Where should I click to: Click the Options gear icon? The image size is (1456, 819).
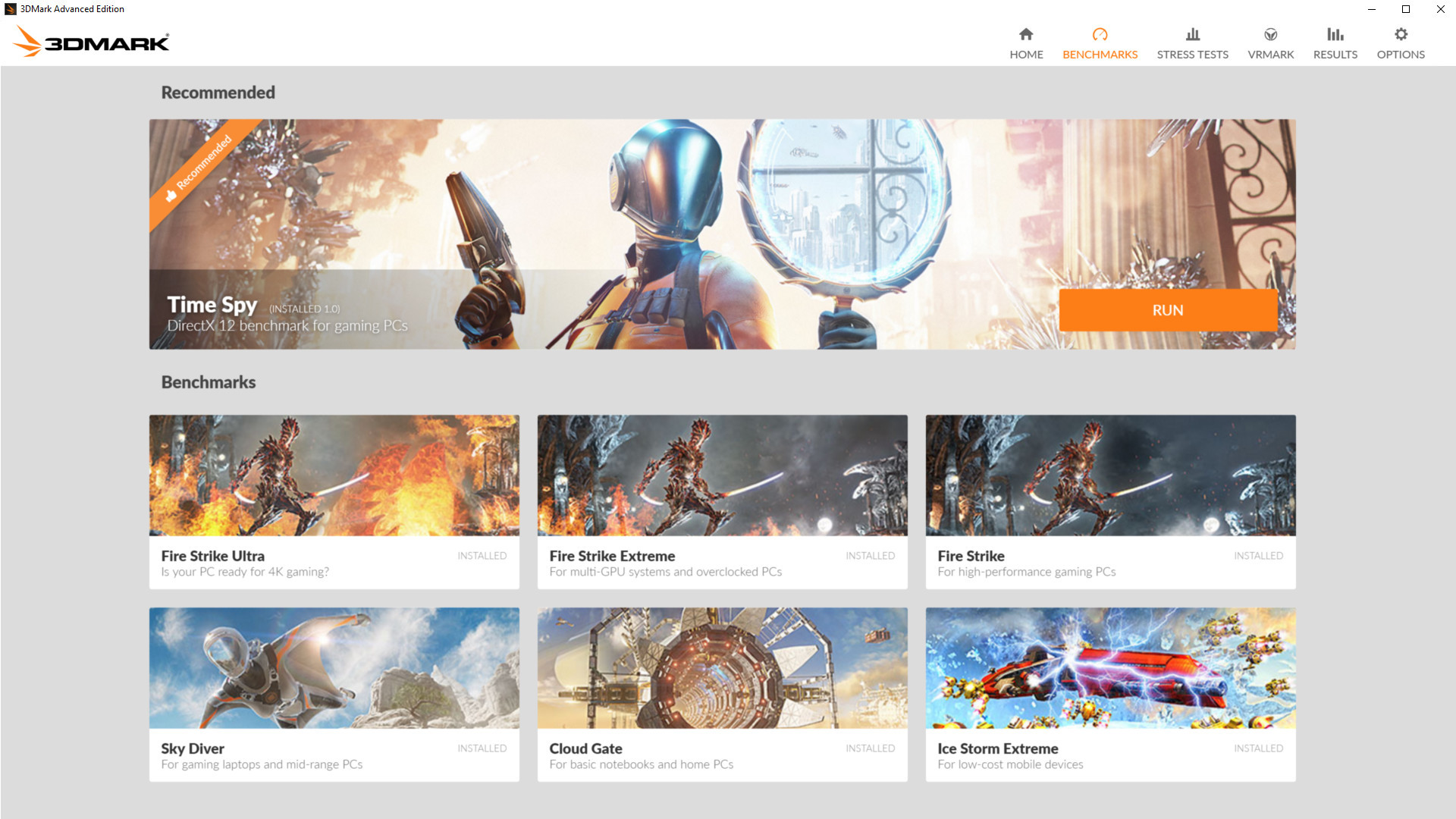pyautogui.click(x=1401, y=34)
